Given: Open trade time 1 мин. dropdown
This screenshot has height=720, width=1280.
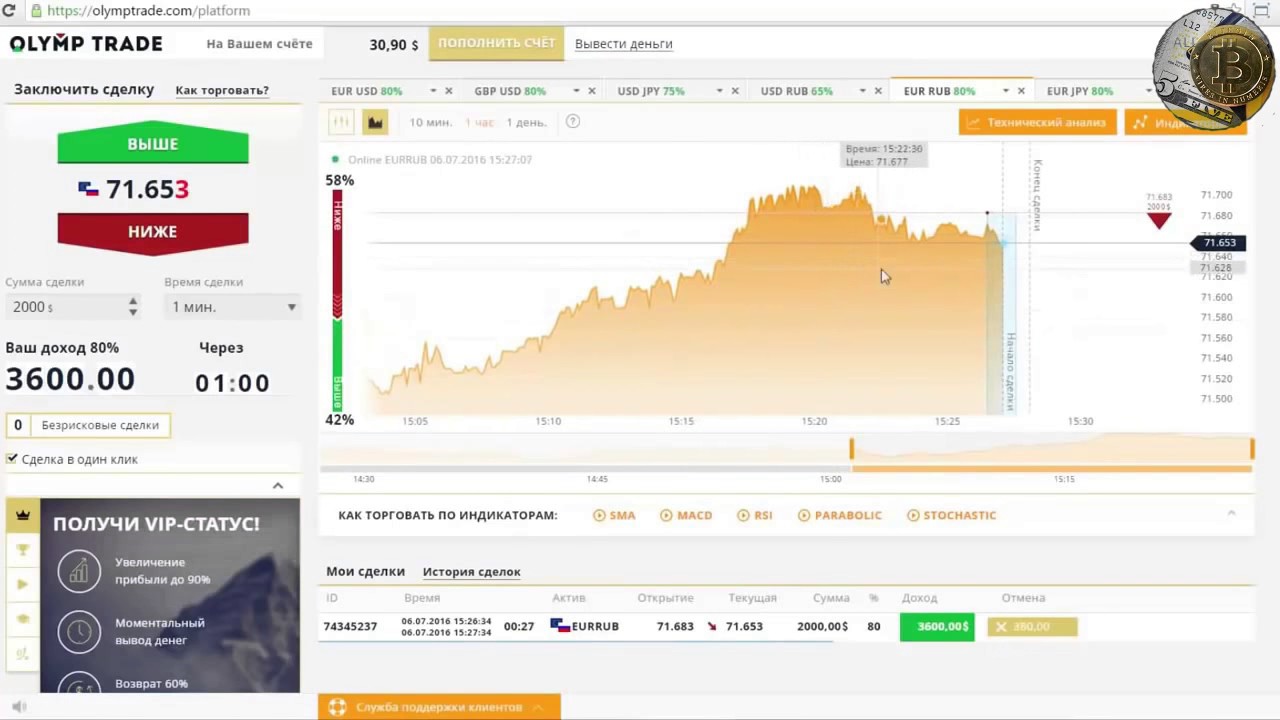Looking at the screenshot, I should pos(232,307).
